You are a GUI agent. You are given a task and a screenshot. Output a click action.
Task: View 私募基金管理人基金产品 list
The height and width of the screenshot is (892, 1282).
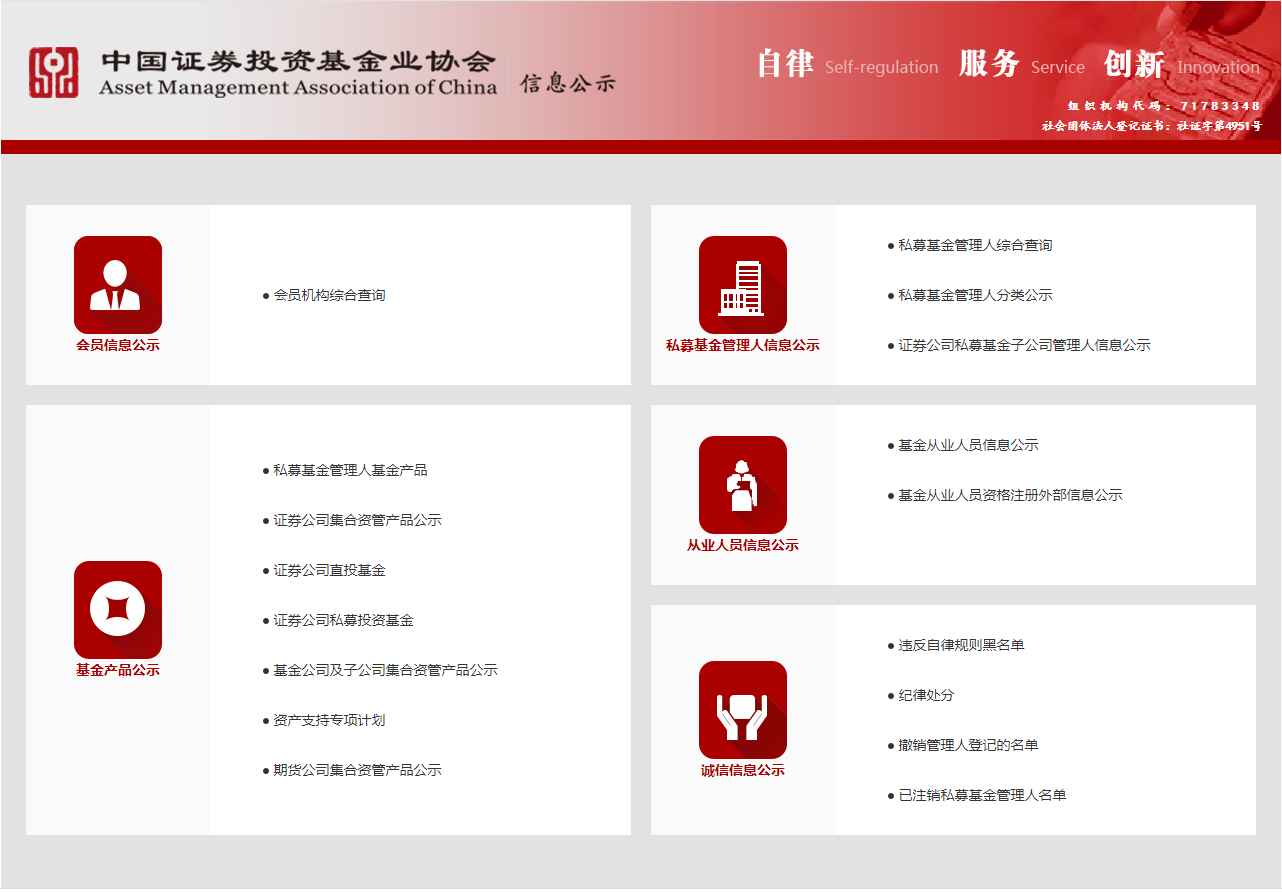coord(350,470)
